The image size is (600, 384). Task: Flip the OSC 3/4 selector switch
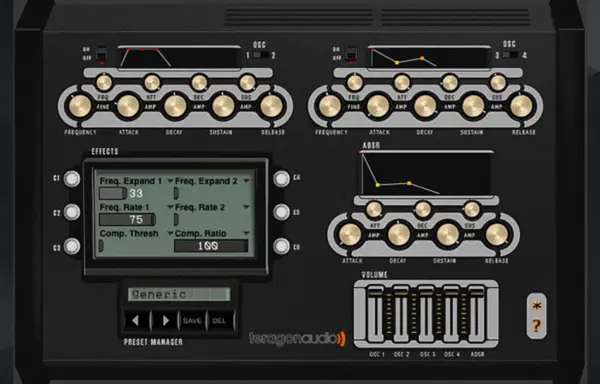(510, 55)
